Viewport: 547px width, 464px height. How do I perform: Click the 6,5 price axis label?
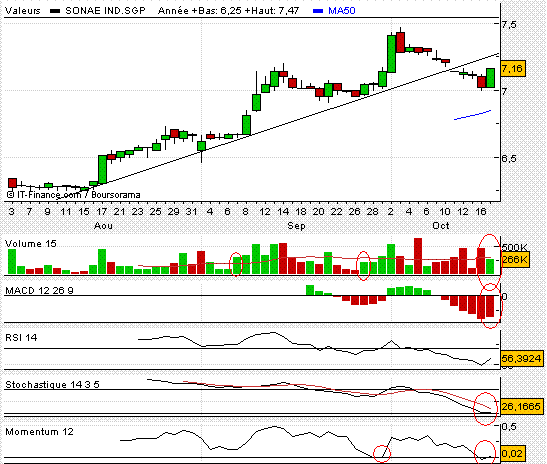[x=509, y=158]
